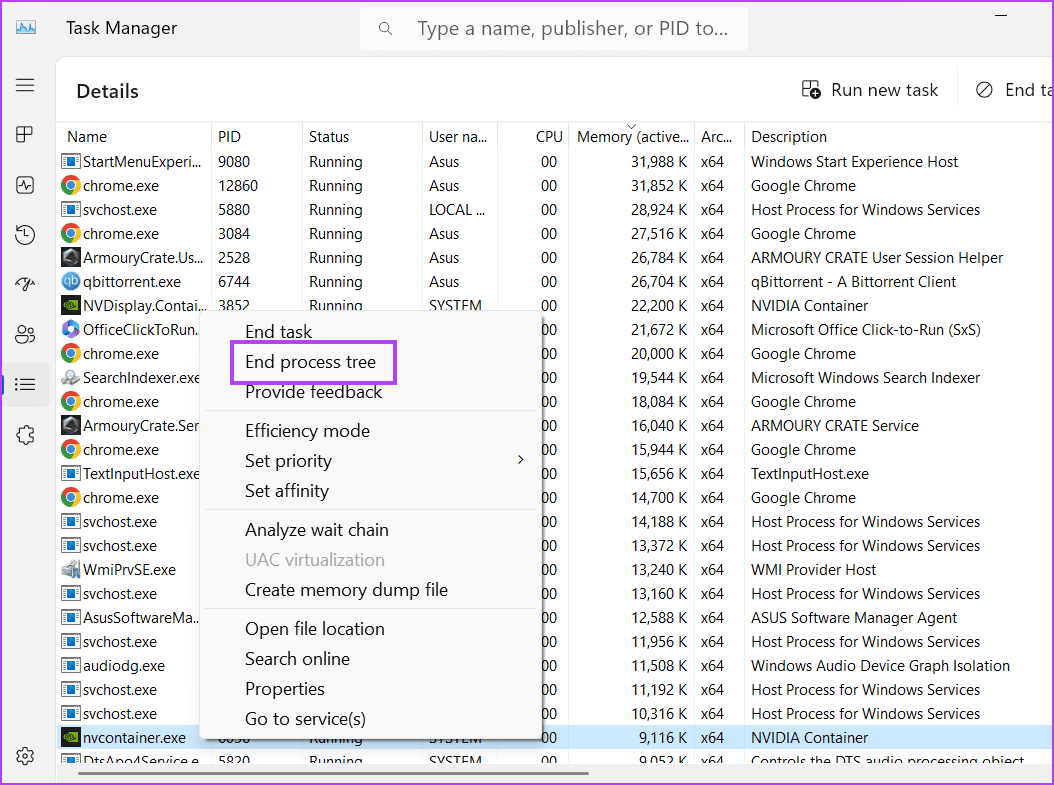This screenshot has width=1054, height=785.
Task: Click Chrome icon for PID 12860
Action: coord(71,185)
